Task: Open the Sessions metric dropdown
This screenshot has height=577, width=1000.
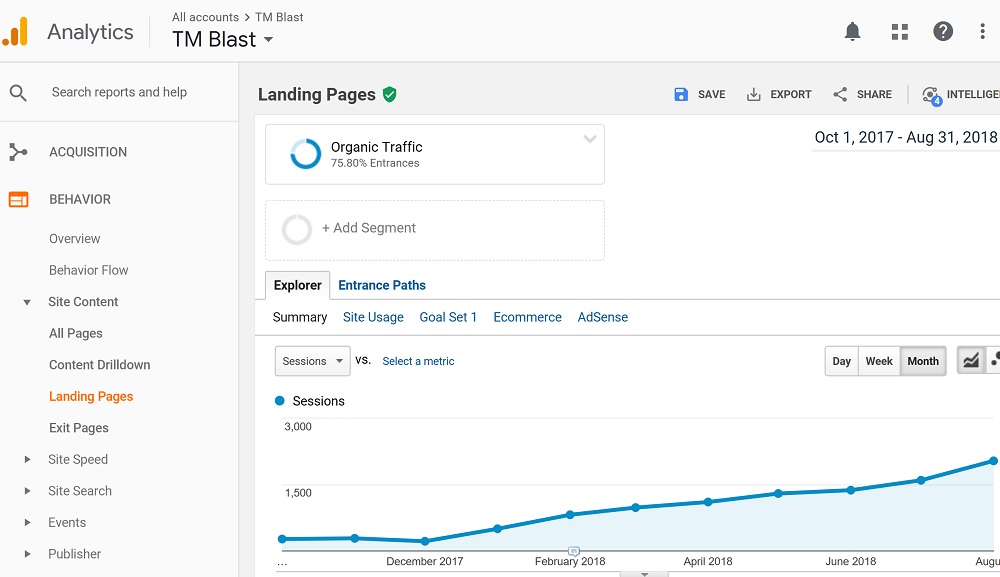Action: point(312,361)
